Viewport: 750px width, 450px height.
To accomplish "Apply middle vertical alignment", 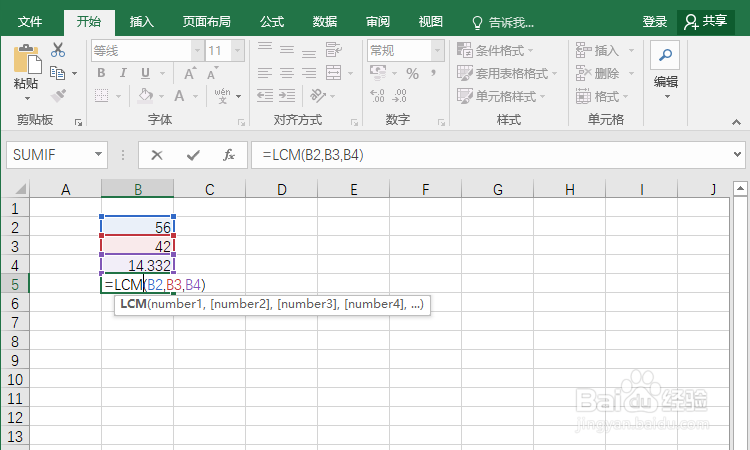I will coord(287,50).
